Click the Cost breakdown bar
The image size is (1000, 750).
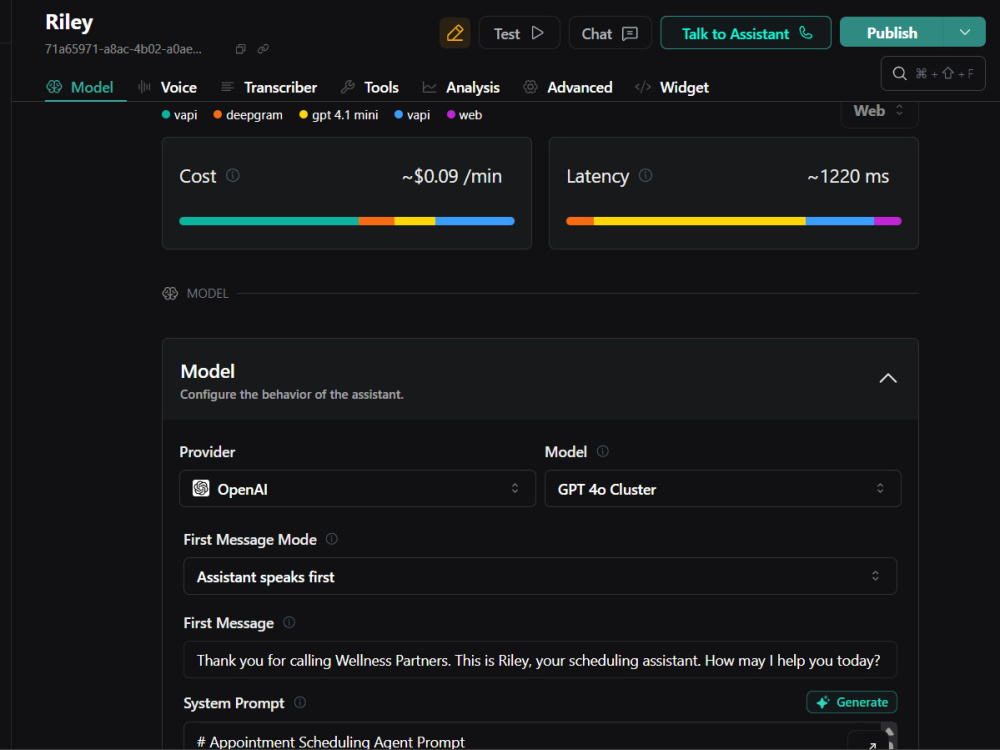point(347,221)
